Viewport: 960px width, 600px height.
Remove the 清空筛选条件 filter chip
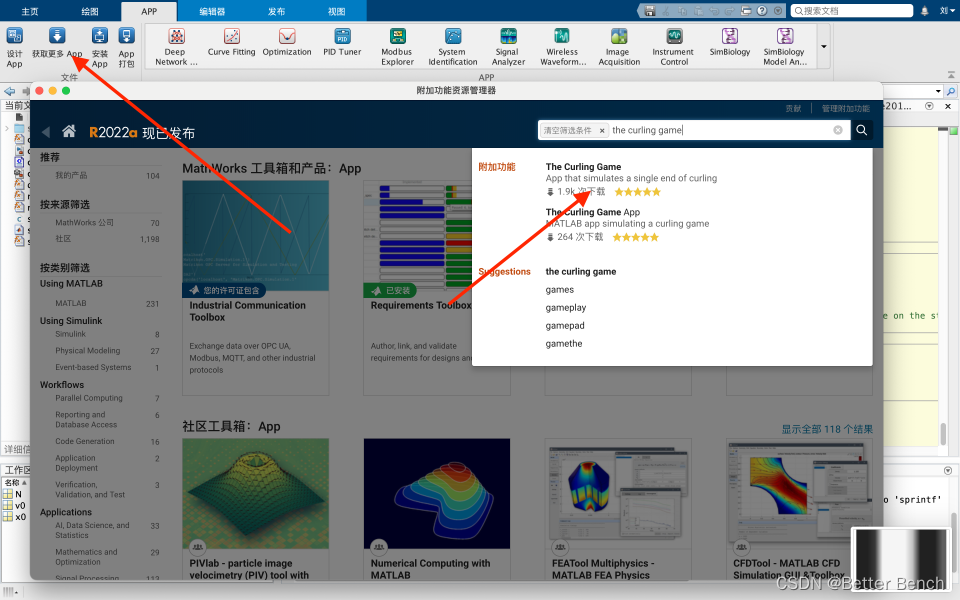[x=602, y=130]
